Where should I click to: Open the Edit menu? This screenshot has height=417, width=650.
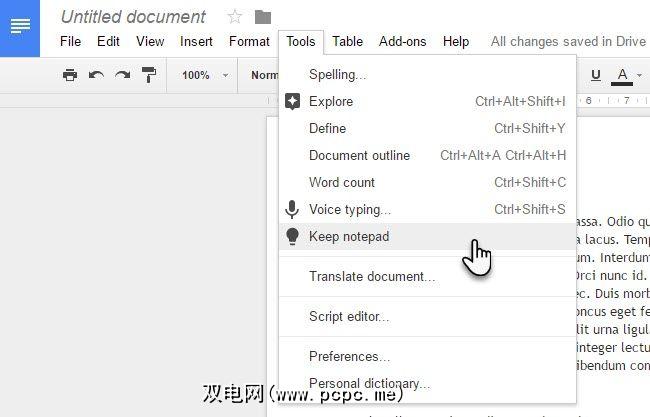(x=108, y=41)
